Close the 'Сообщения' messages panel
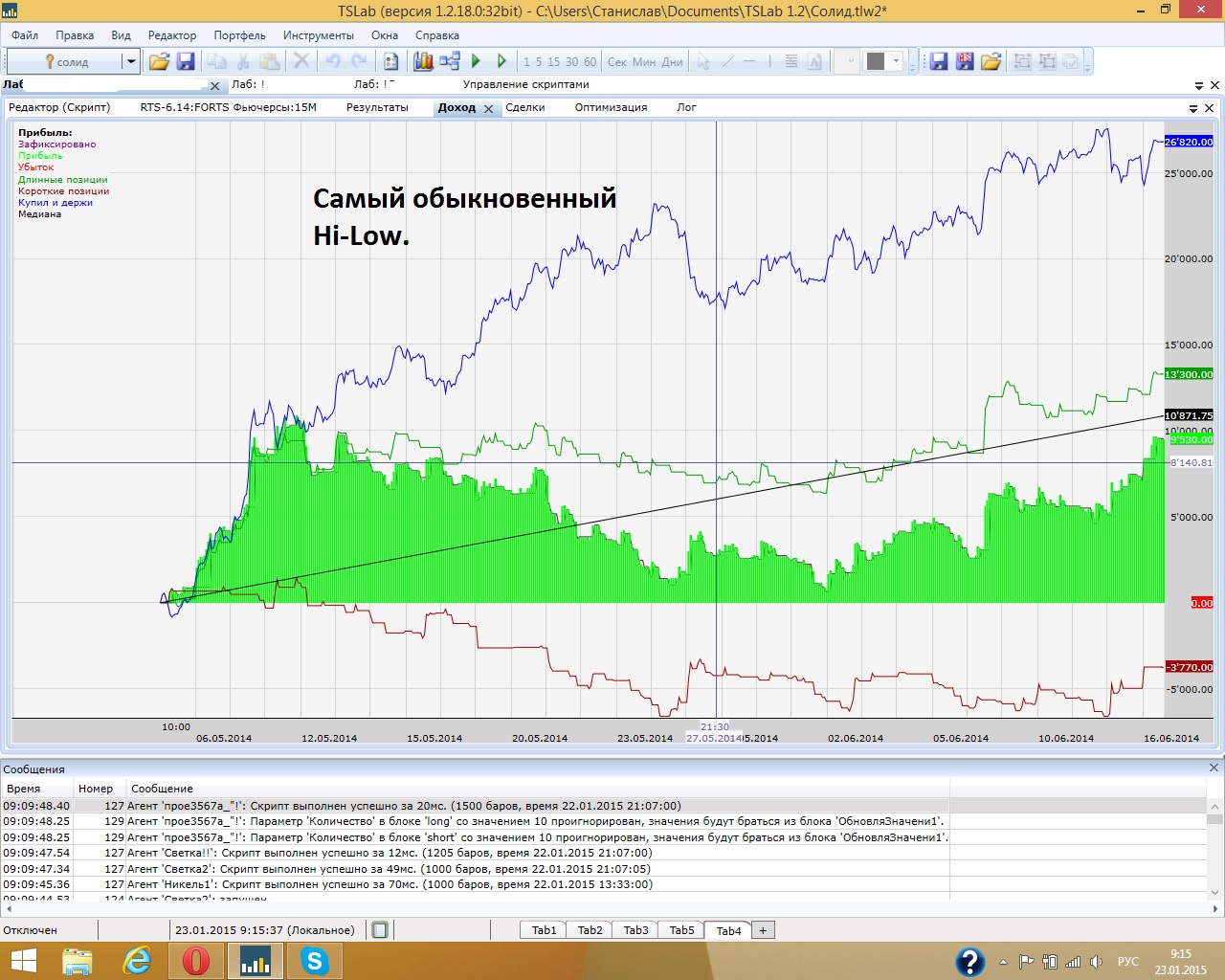Viewport: 1225px width, 980px height. (x=1214, y=768)
